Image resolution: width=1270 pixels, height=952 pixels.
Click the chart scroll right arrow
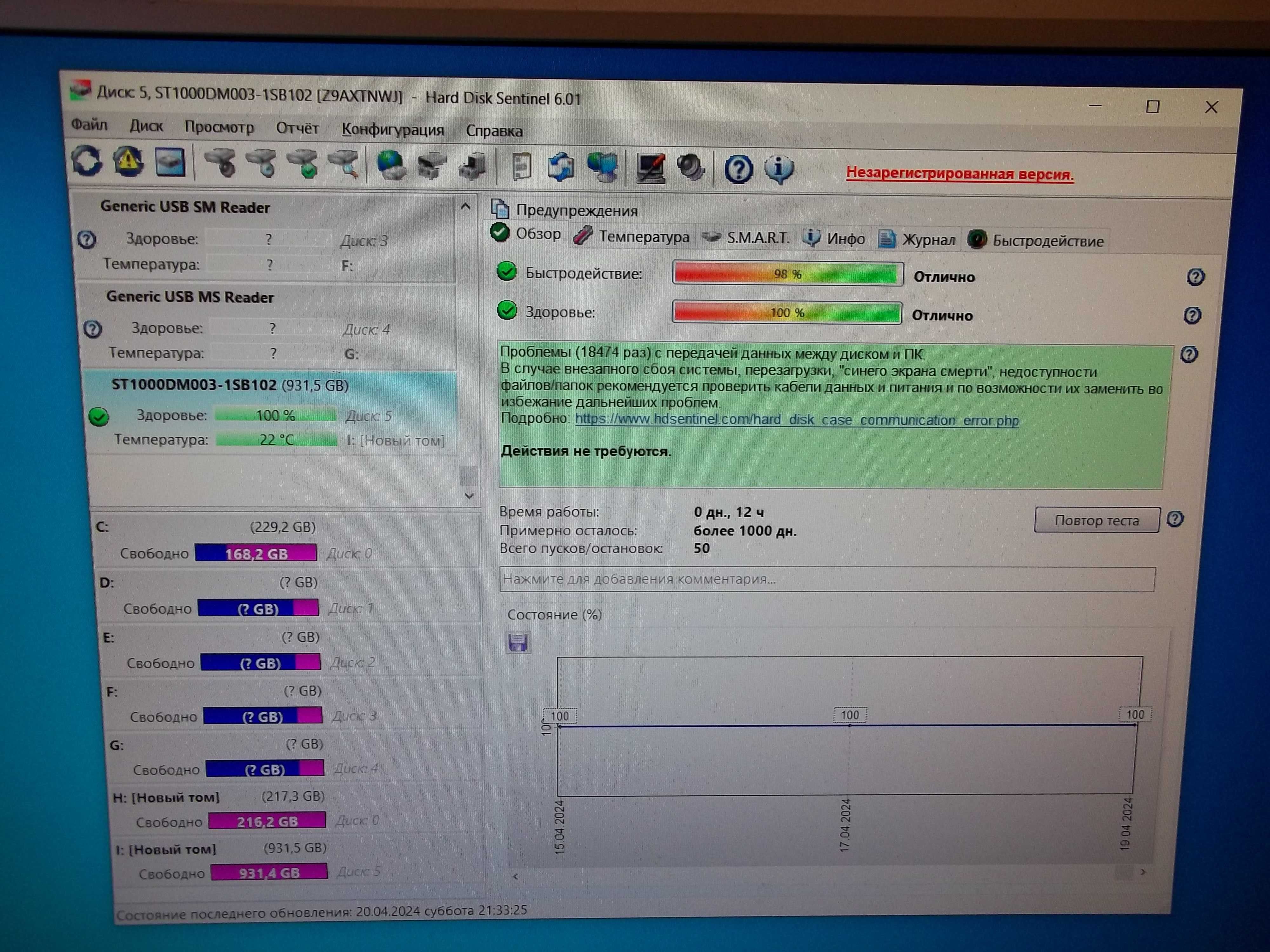[1143, 872]
